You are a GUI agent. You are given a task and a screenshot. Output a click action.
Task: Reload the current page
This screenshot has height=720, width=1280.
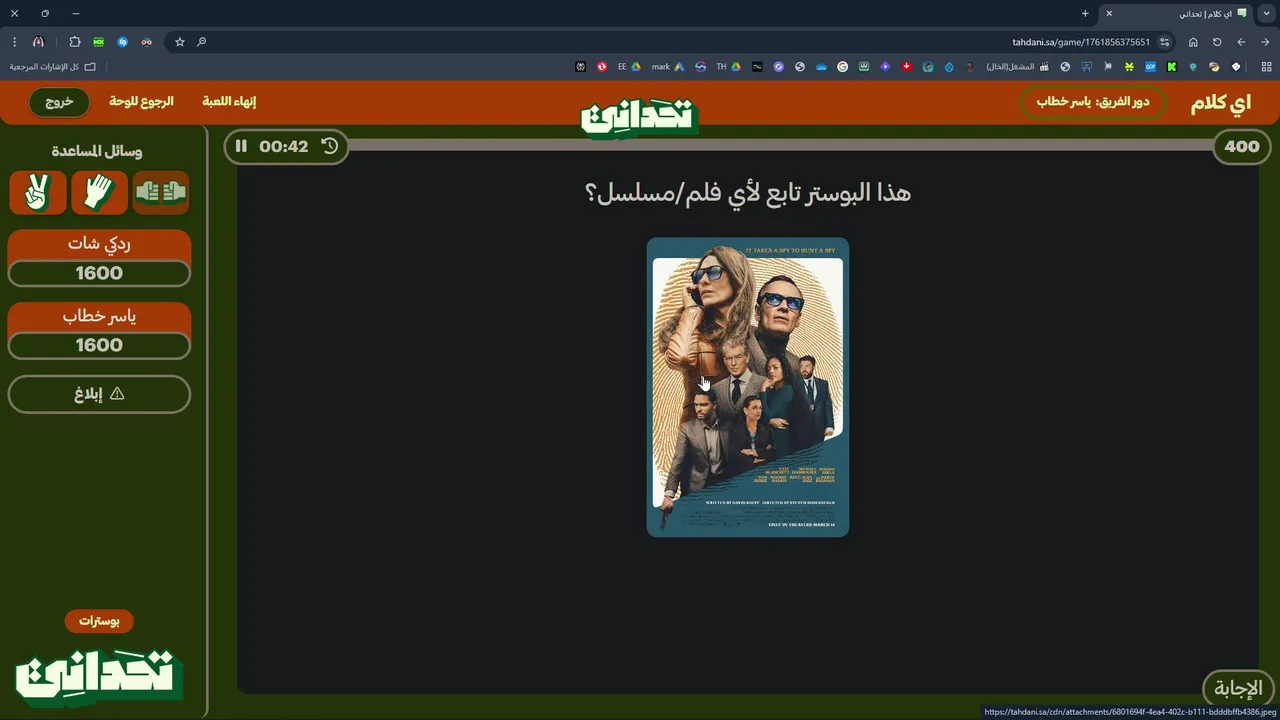1217,42
